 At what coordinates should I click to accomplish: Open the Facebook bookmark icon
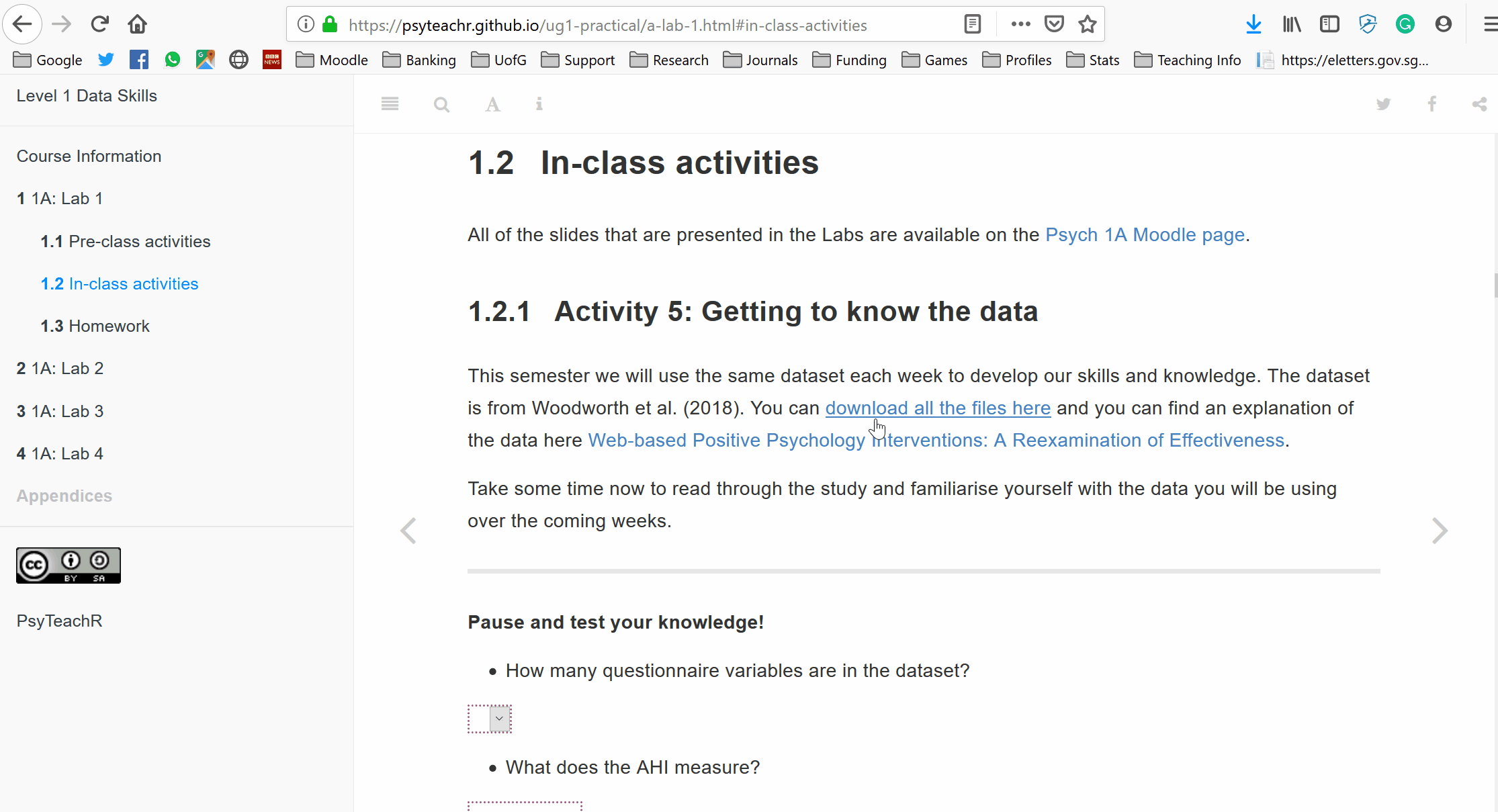point(139,60)
